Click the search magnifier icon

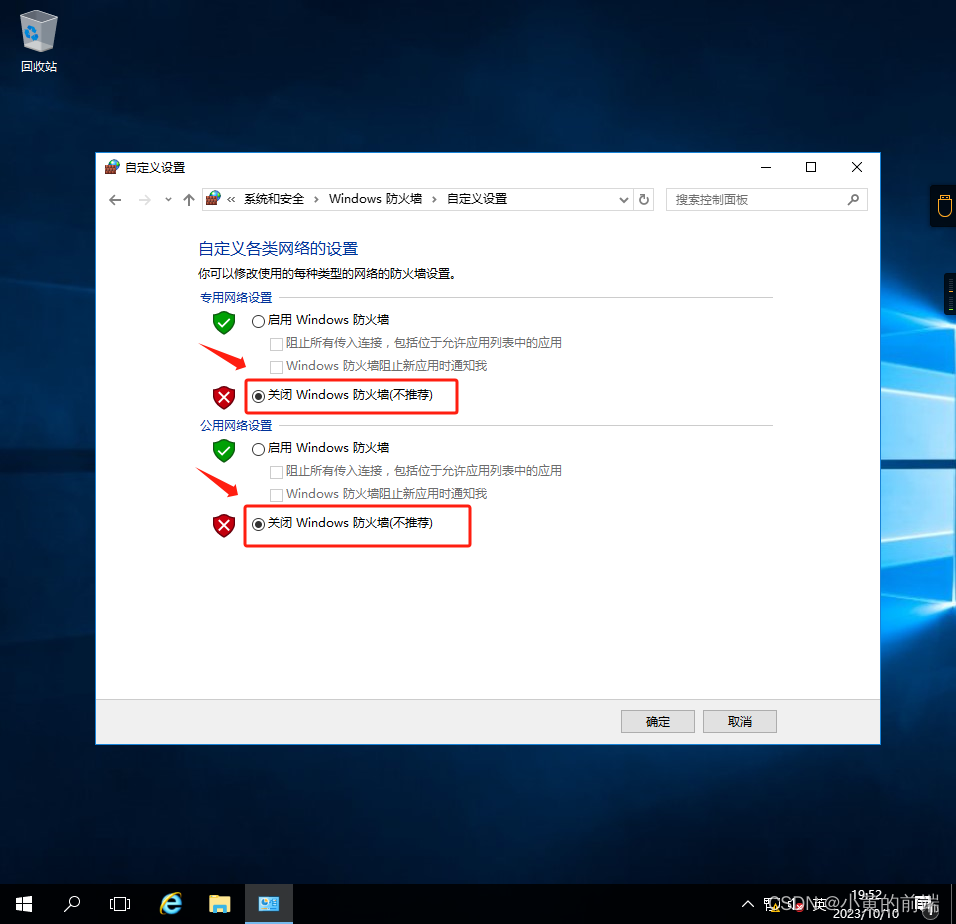point(853,199)
